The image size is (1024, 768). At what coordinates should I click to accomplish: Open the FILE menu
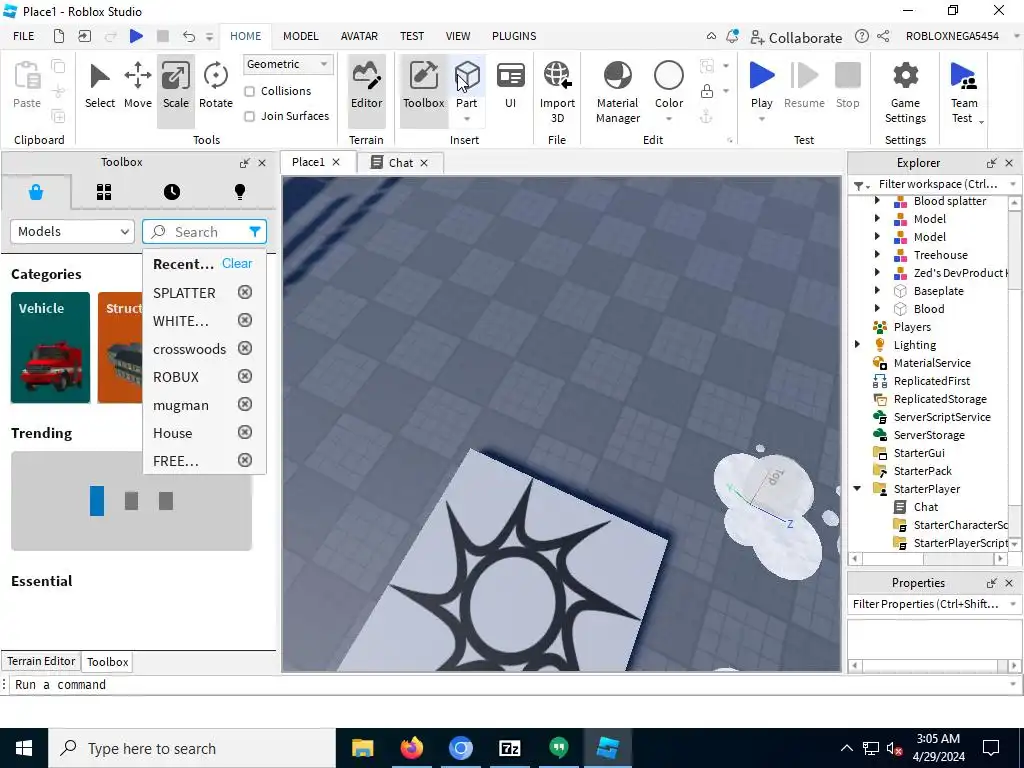[x=24, y=36]
